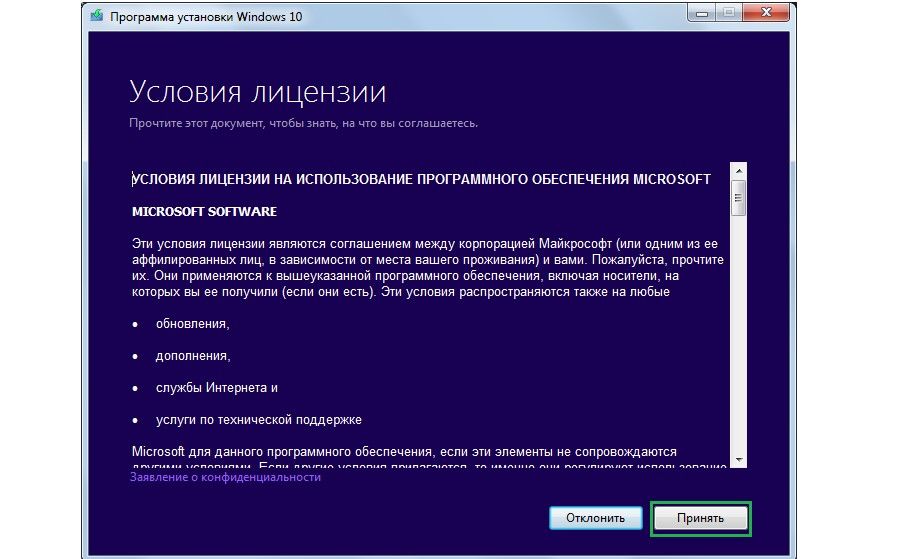This screenshot has height=559, width=905.
Task: Click the paragraph starting Эти условия лицензии являются
Action: pos(428,268)
